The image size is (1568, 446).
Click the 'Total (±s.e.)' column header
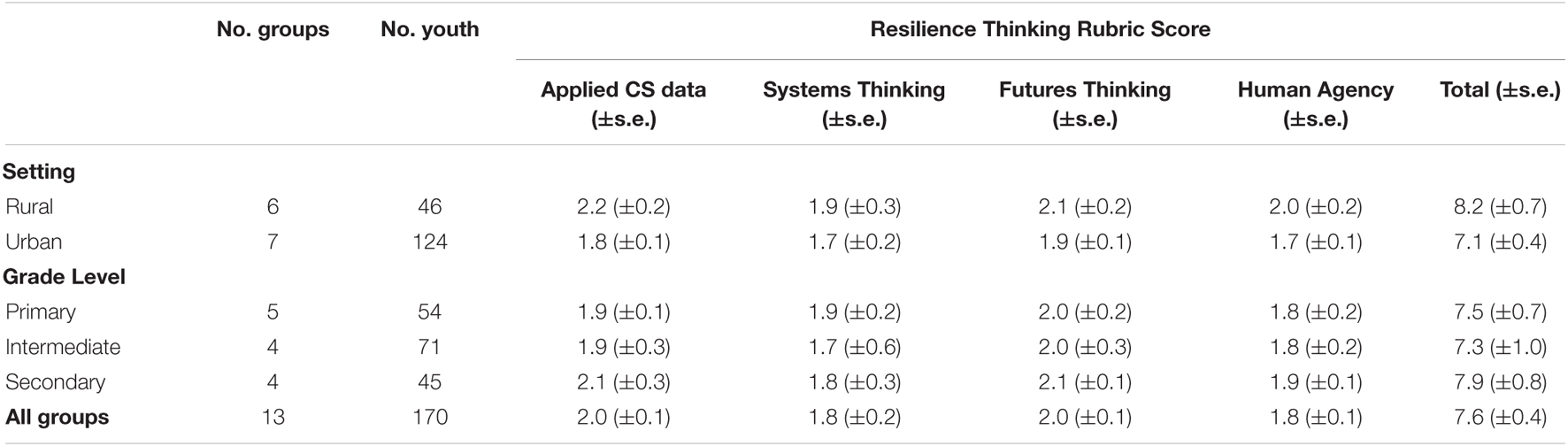pyautogui.click(x=1500, y=89)
